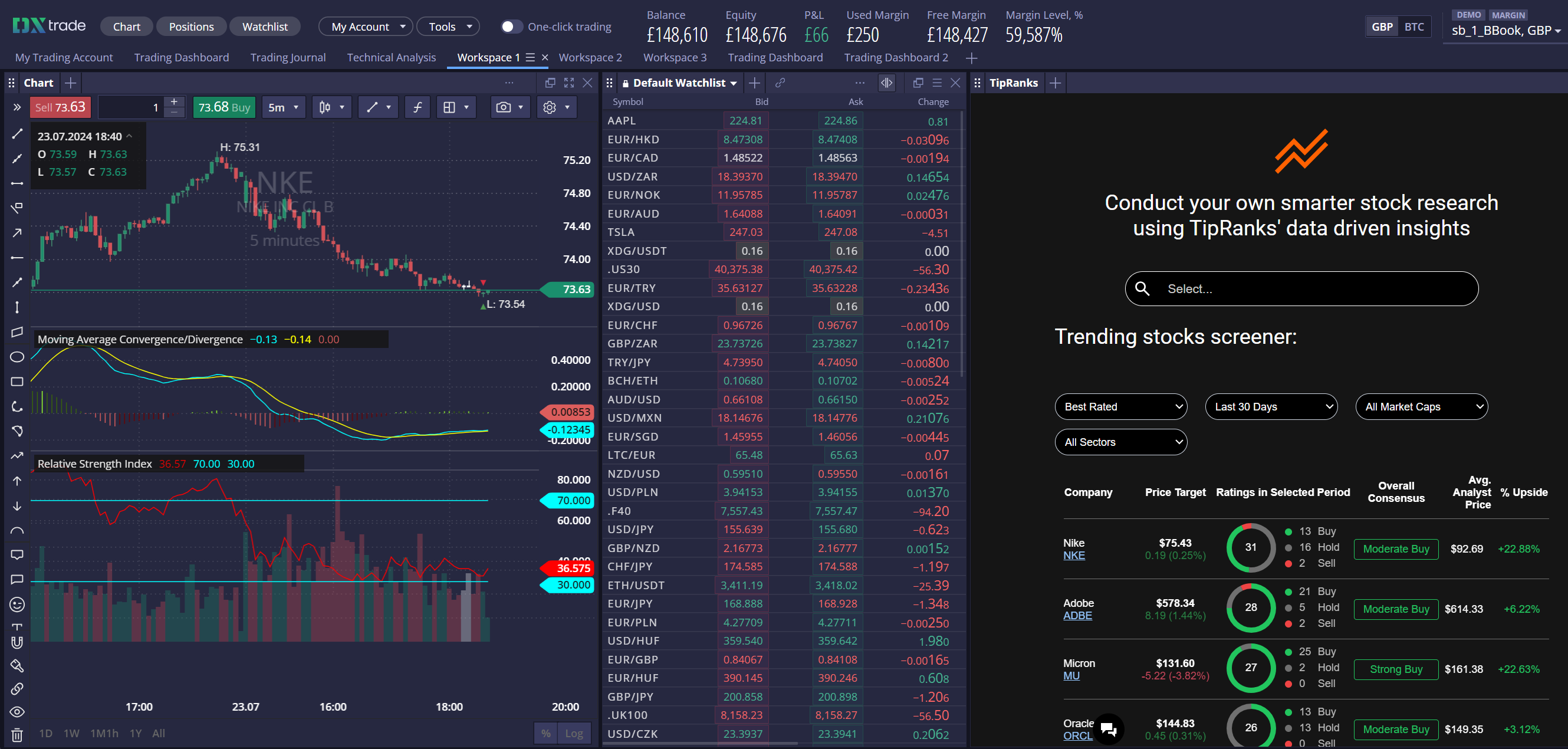Open the chart indicators panel (ƒ icon)
Screen dimensions: 1568x749
tap(417, 107)
